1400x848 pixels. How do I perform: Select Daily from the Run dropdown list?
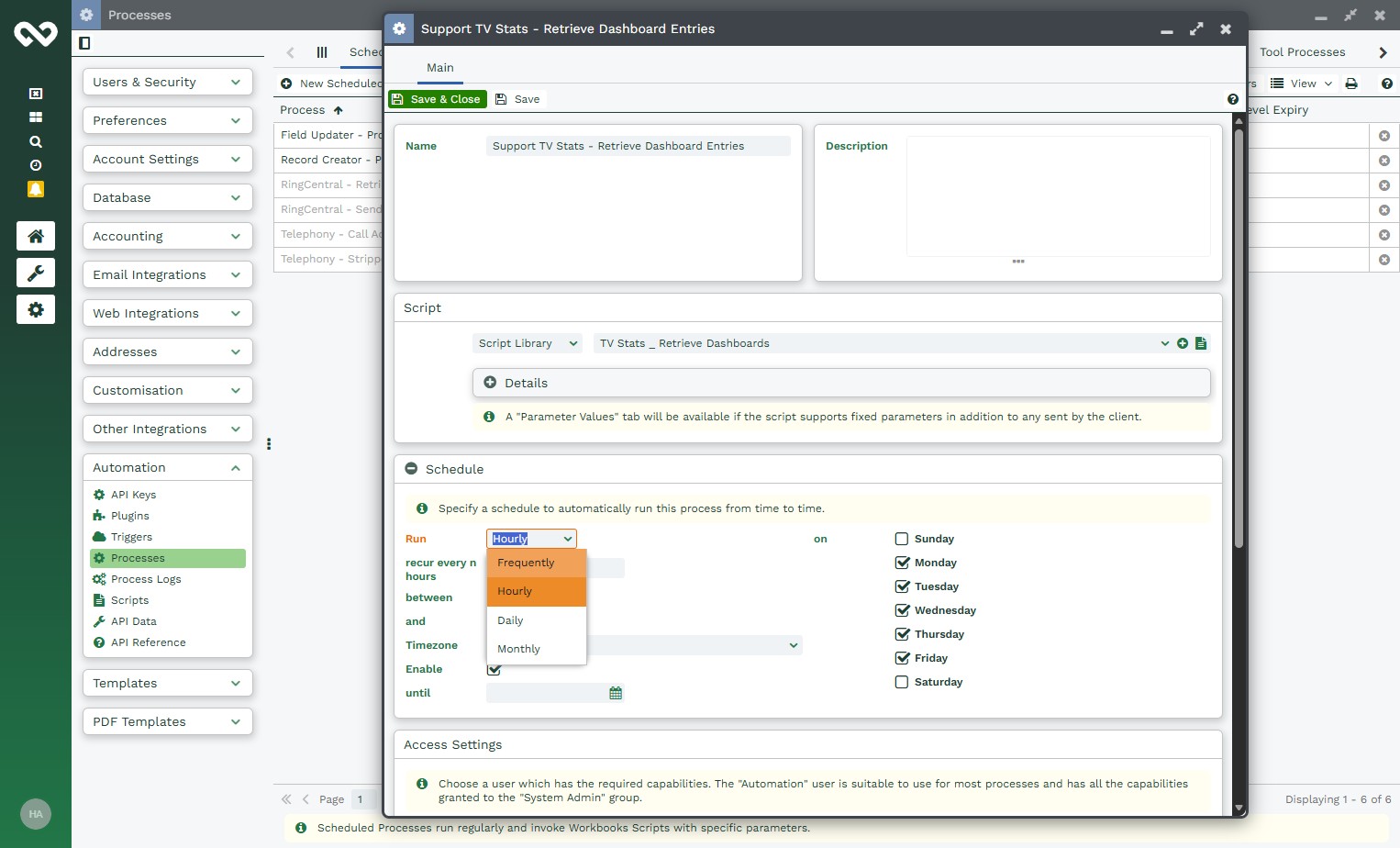coord(510,620)
